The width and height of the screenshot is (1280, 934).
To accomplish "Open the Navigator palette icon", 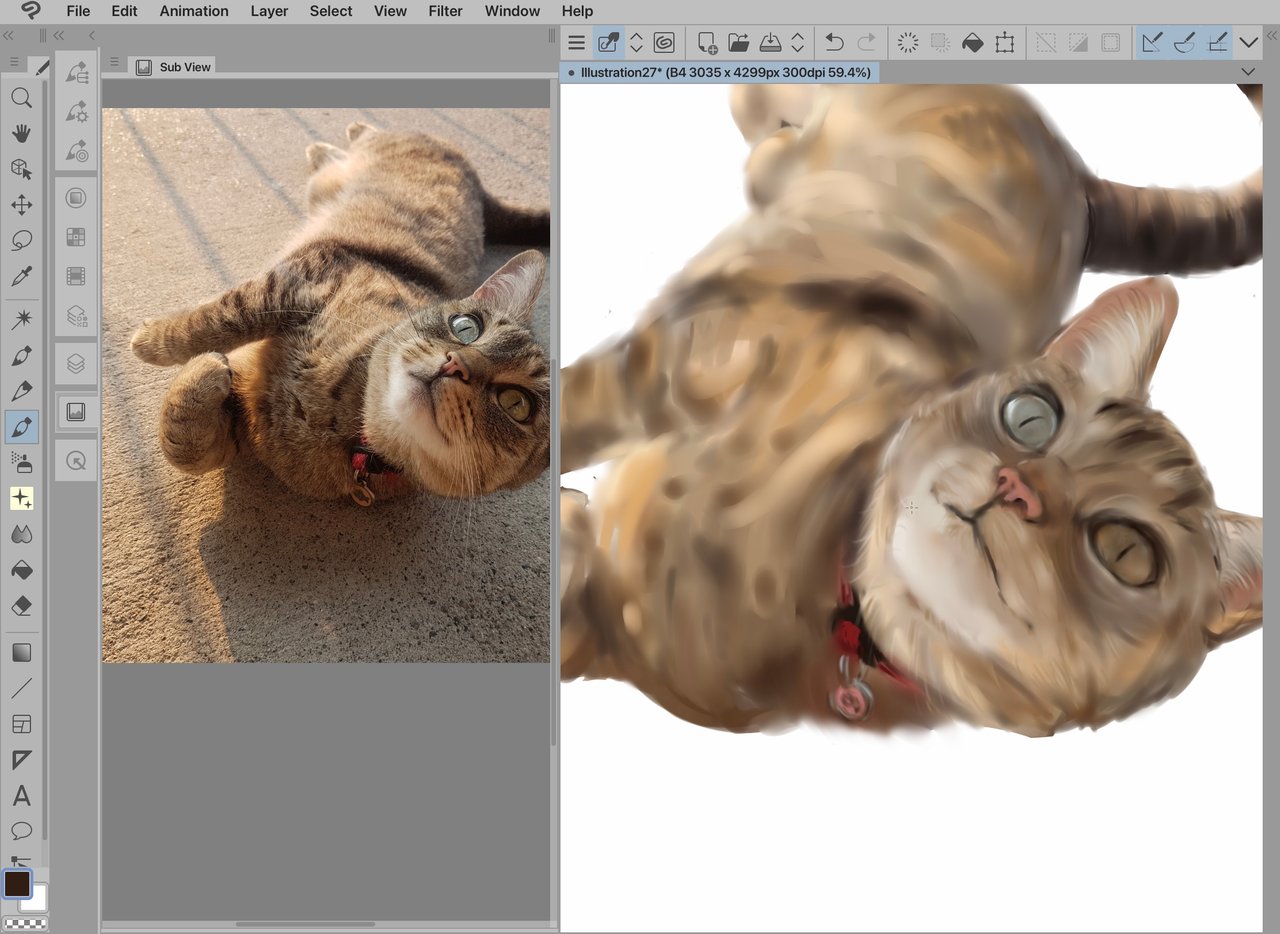I will pyautogui.click(x=76, y=460).
